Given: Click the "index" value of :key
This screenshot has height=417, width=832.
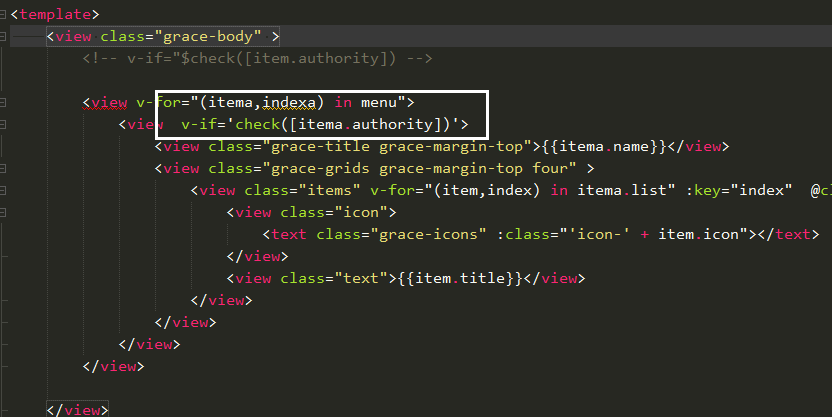Looking at the screenshot, I should (x=761, y=190).
